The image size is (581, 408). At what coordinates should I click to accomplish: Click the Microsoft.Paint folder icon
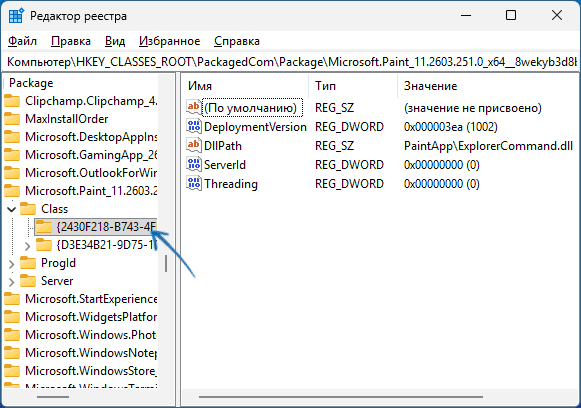12,191
